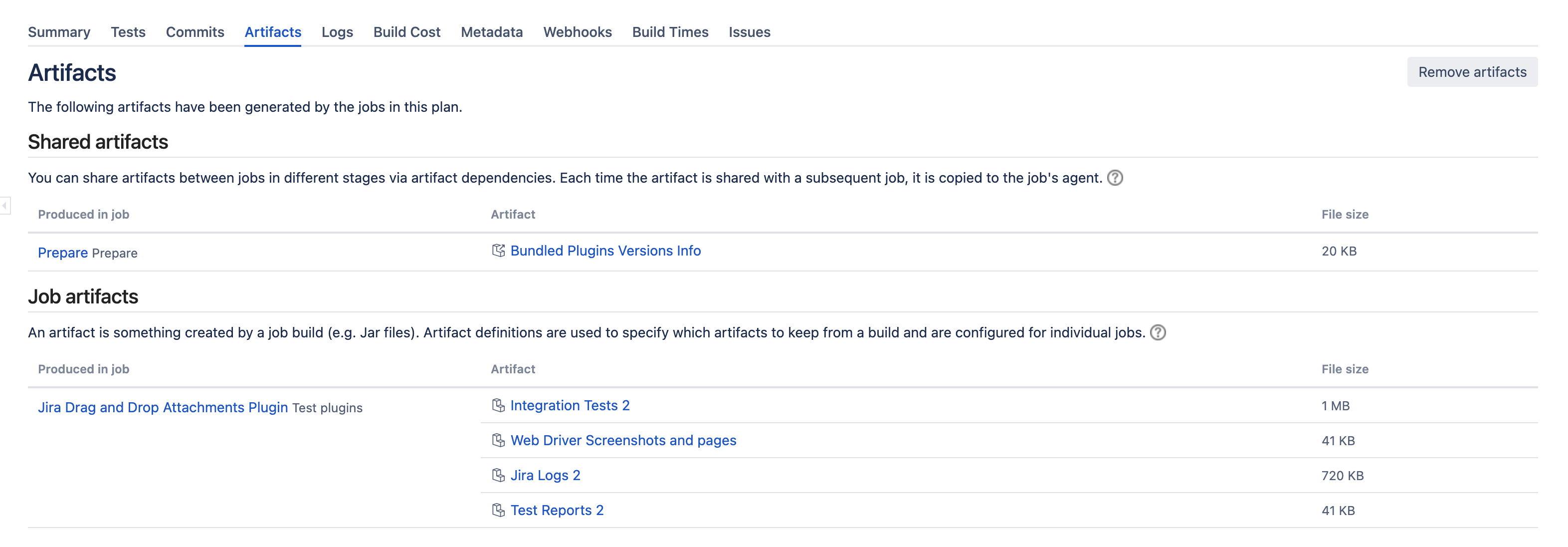Click the Shared artifacts heading

tap(98, 142)
